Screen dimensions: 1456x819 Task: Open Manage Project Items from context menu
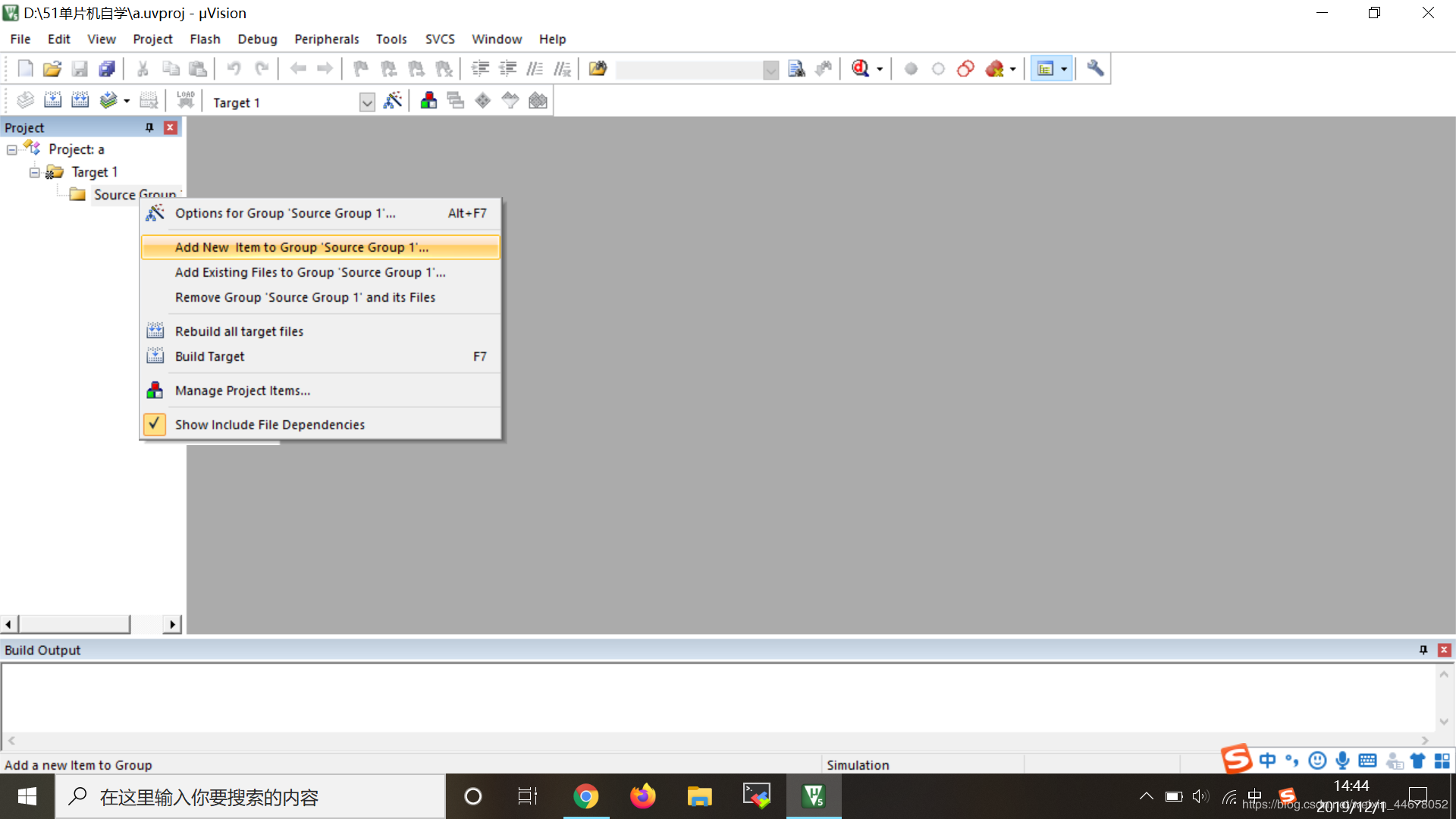pyautogui.click(x=320, y=391)
